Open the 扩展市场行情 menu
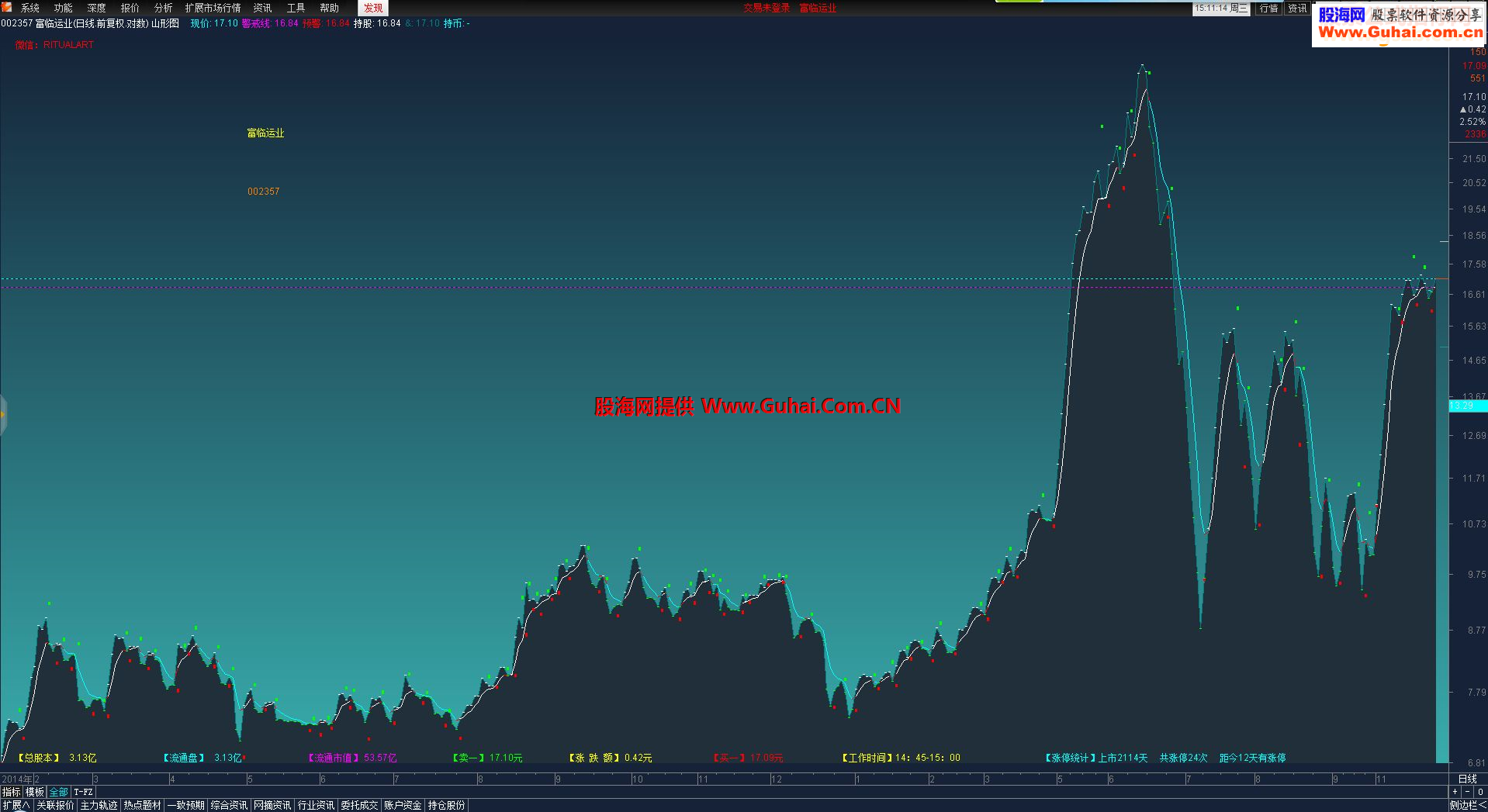 point(213,8)
